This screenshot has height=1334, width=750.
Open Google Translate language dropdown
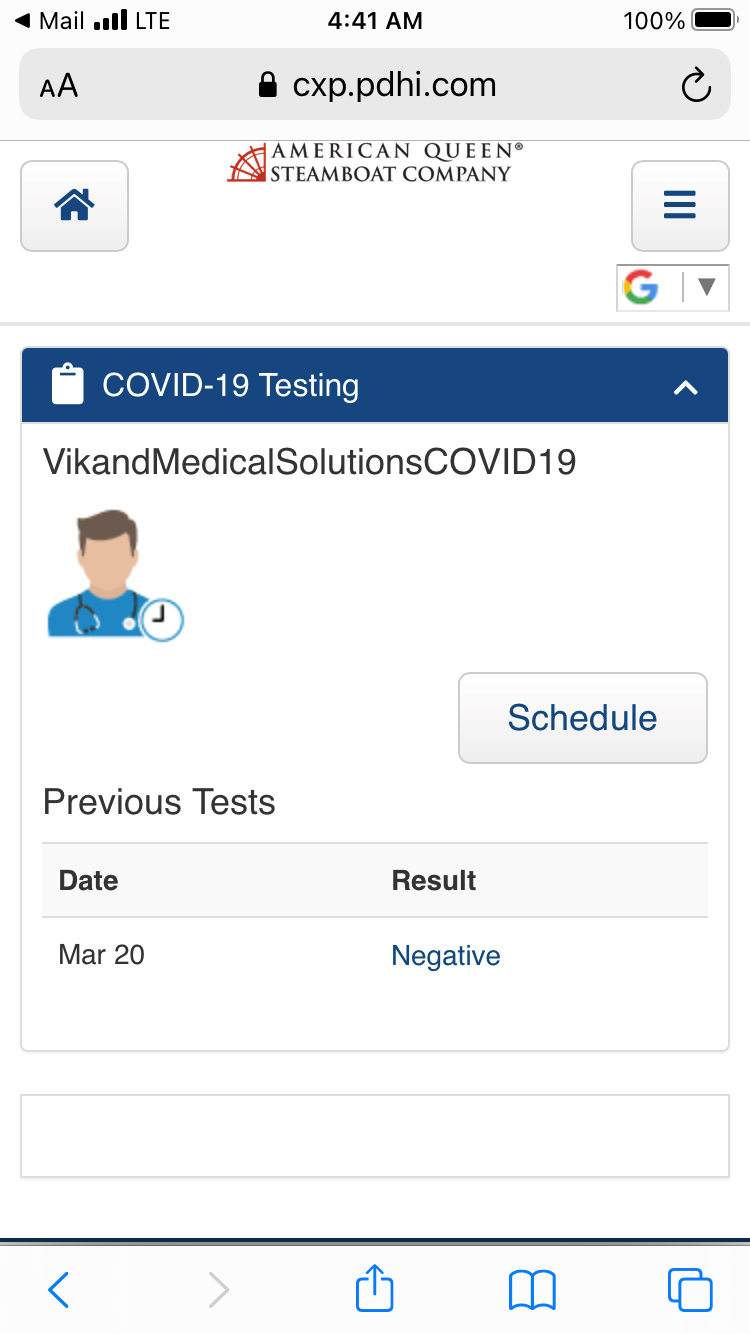point(706,288)
